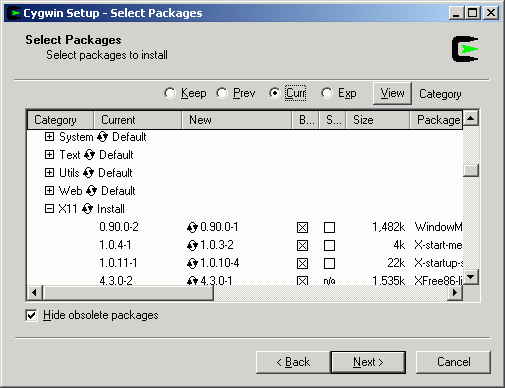Click the Category column header
The width and height of the screenshot is (505, 388).
pyautogui.click(x=61, y=120)
